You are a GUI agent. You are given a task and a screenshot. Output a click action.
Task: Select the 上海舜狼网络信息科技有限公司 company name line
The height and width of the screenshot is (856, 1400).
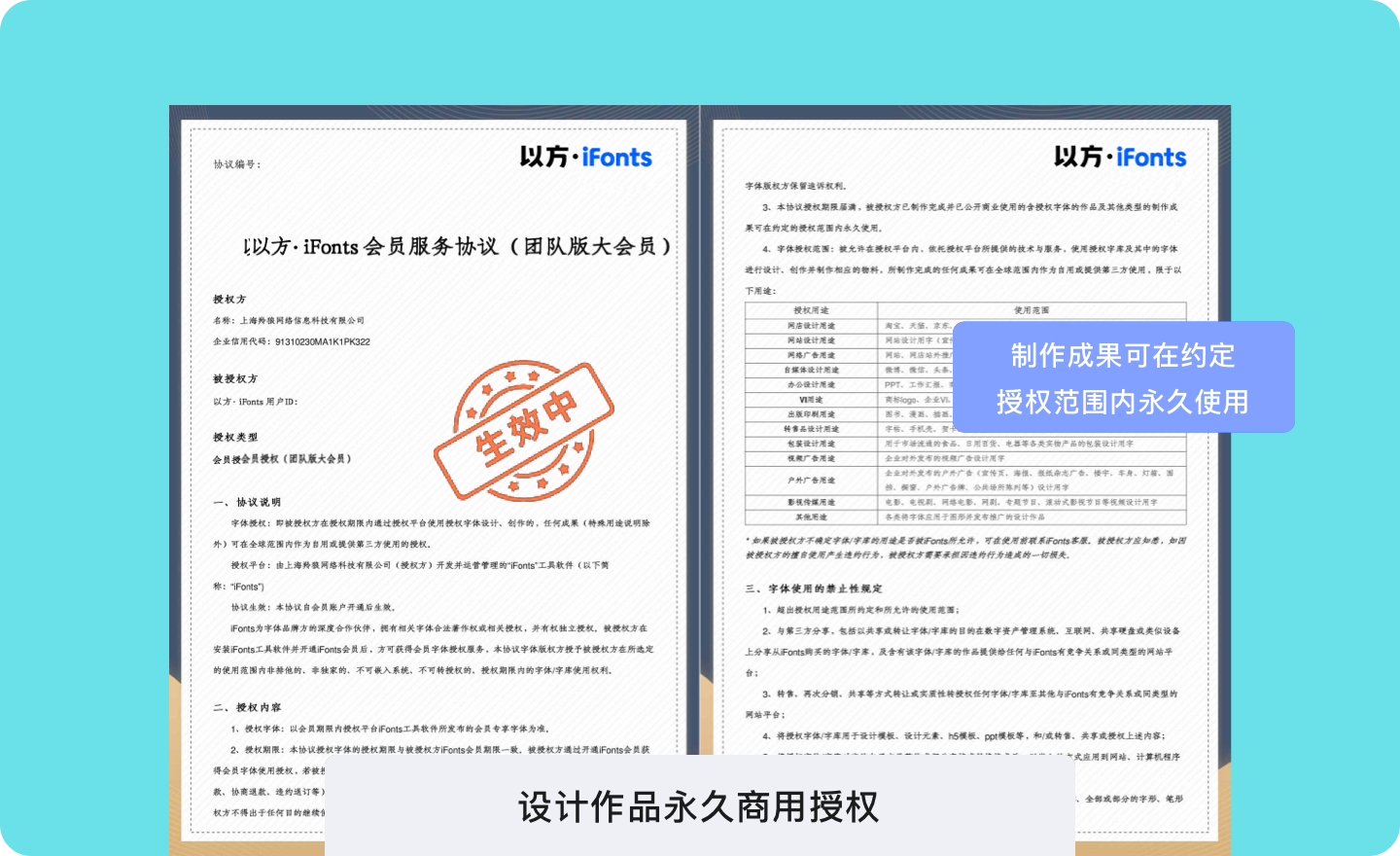pos(289,320)
